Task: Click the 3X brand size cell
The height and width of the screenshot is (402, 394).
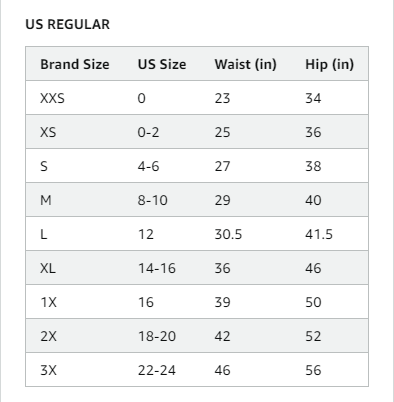Action: pyautogui.click(x=49, y=370)
